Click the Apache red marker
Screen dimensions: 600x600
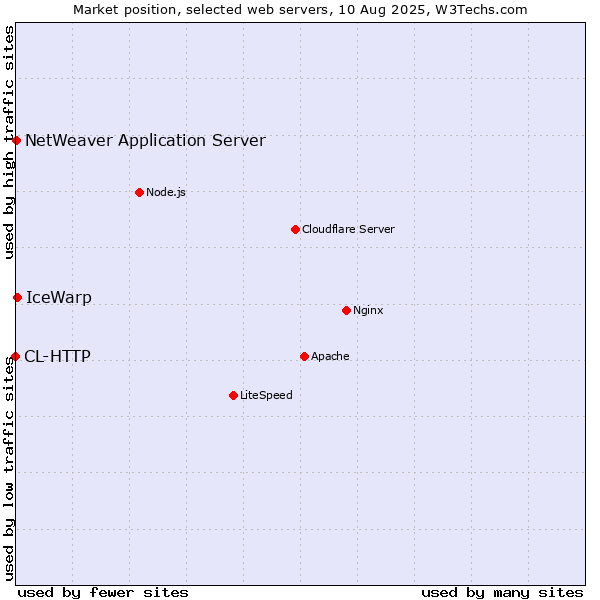(x=305, y=356)
